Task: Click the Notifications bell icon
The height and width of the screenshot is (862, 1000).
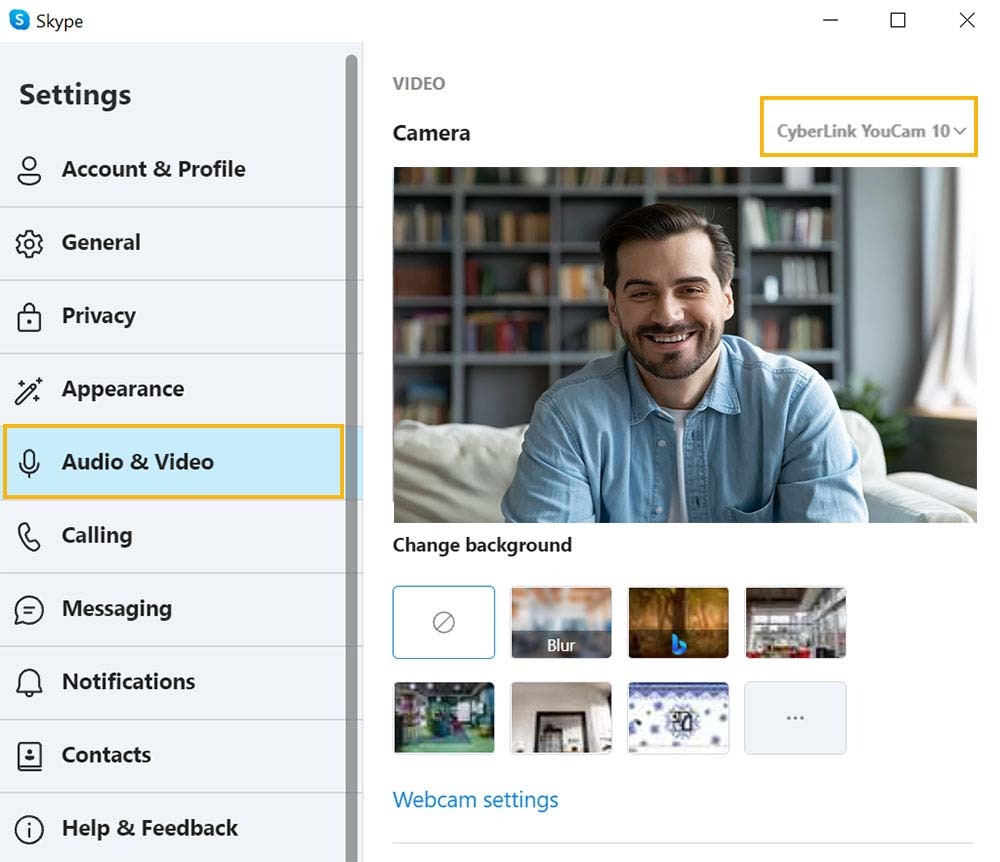Action: [29, 682]
